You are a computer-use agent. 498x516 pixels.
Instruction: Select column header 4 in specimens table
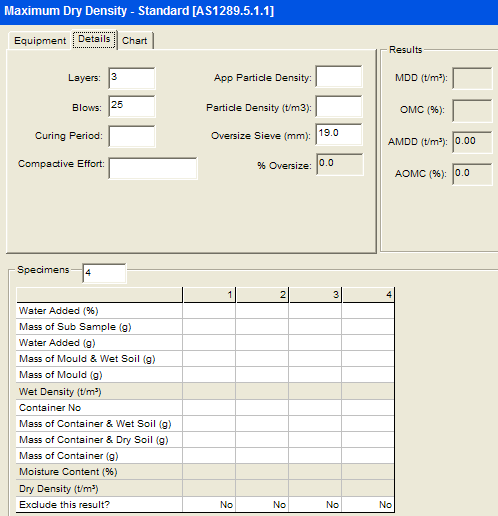click(x=368, y=295)
